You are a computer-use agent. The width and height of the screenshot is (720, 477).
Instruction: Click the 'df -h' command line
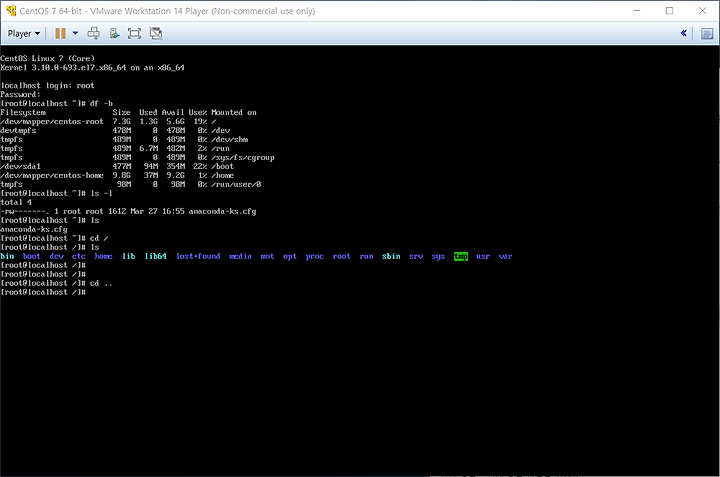pyautogui.click(x=56, y=103)
